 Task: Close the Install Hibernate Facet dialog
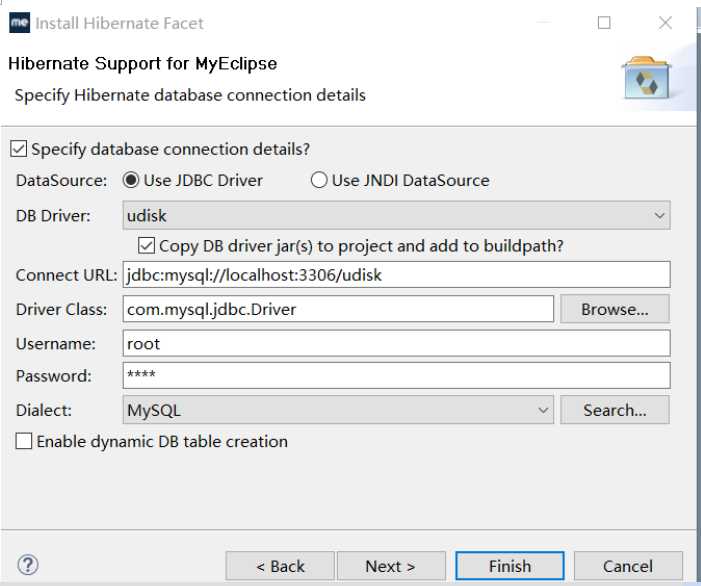tap(665, 22)
